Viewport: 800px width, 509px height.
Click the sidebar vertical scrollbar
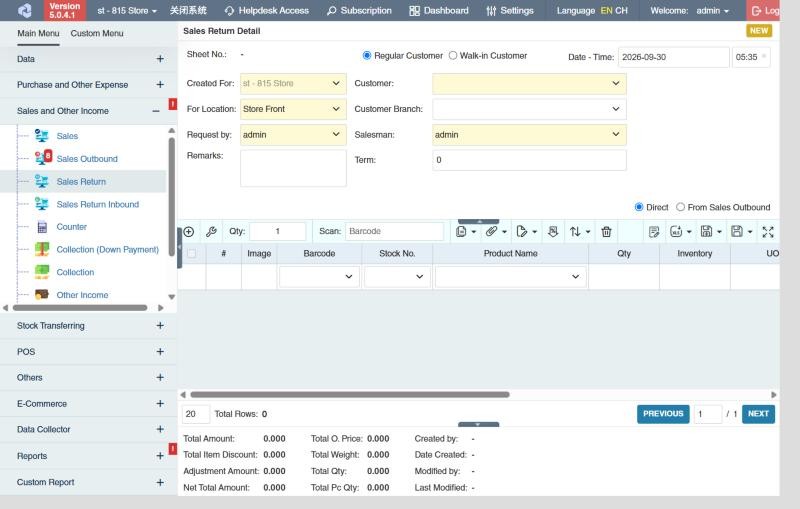pyautogui.click(x=171, y=196)
